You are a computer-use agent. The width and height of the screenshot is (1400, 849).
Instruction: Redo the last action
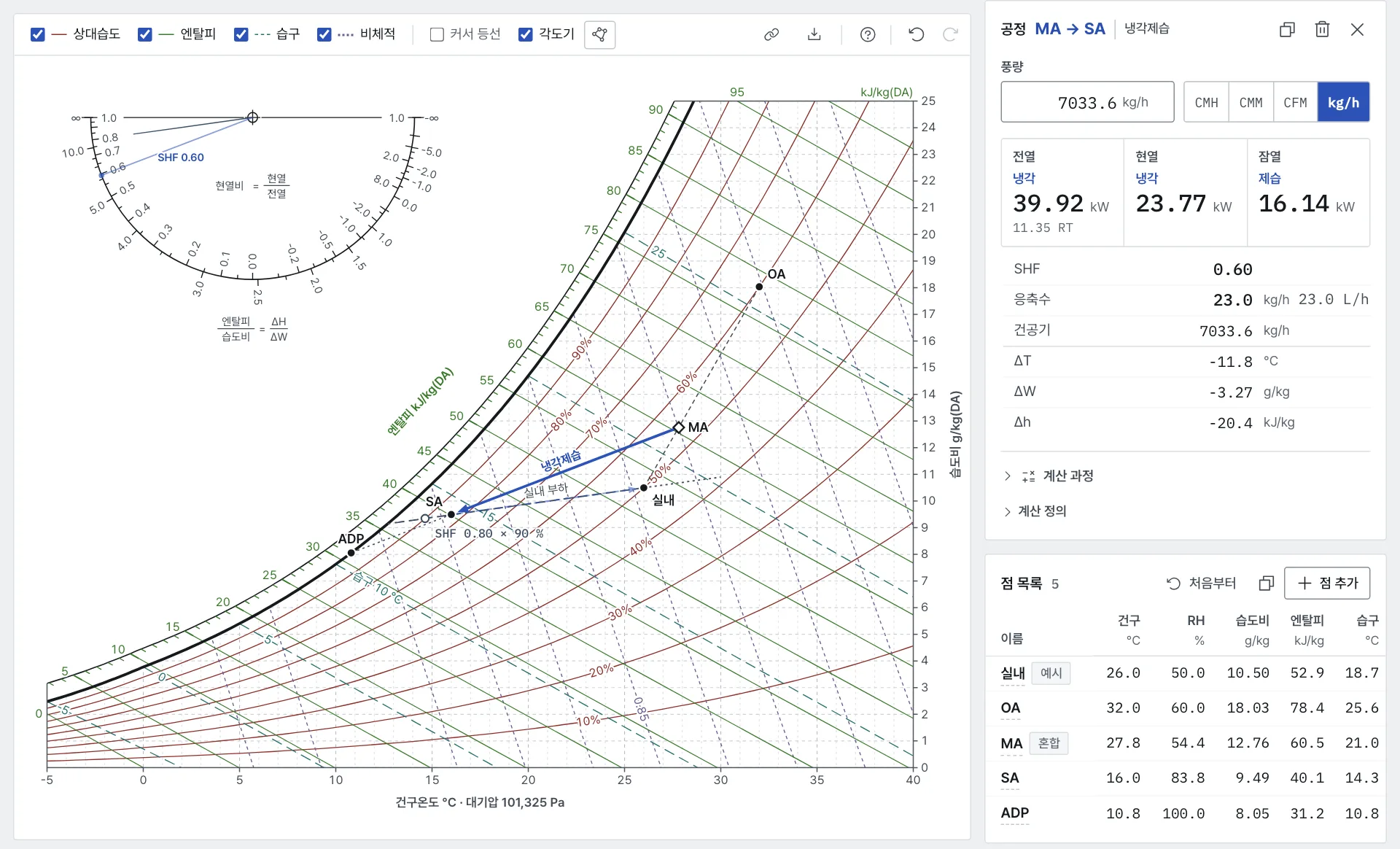point(950,34)
